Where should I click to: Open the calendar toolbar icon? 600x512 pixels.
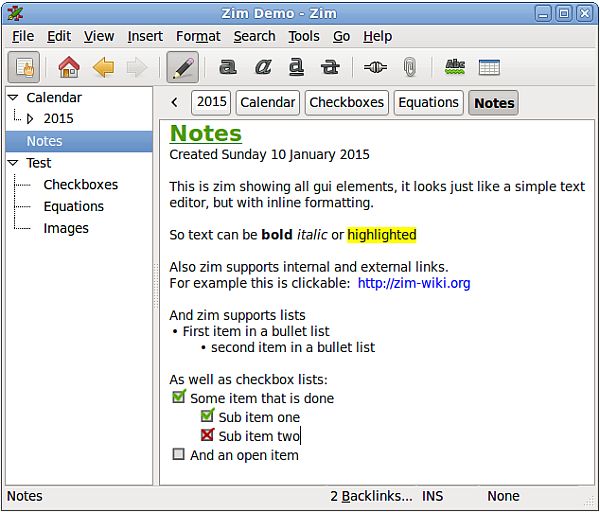tap(489, 67)
